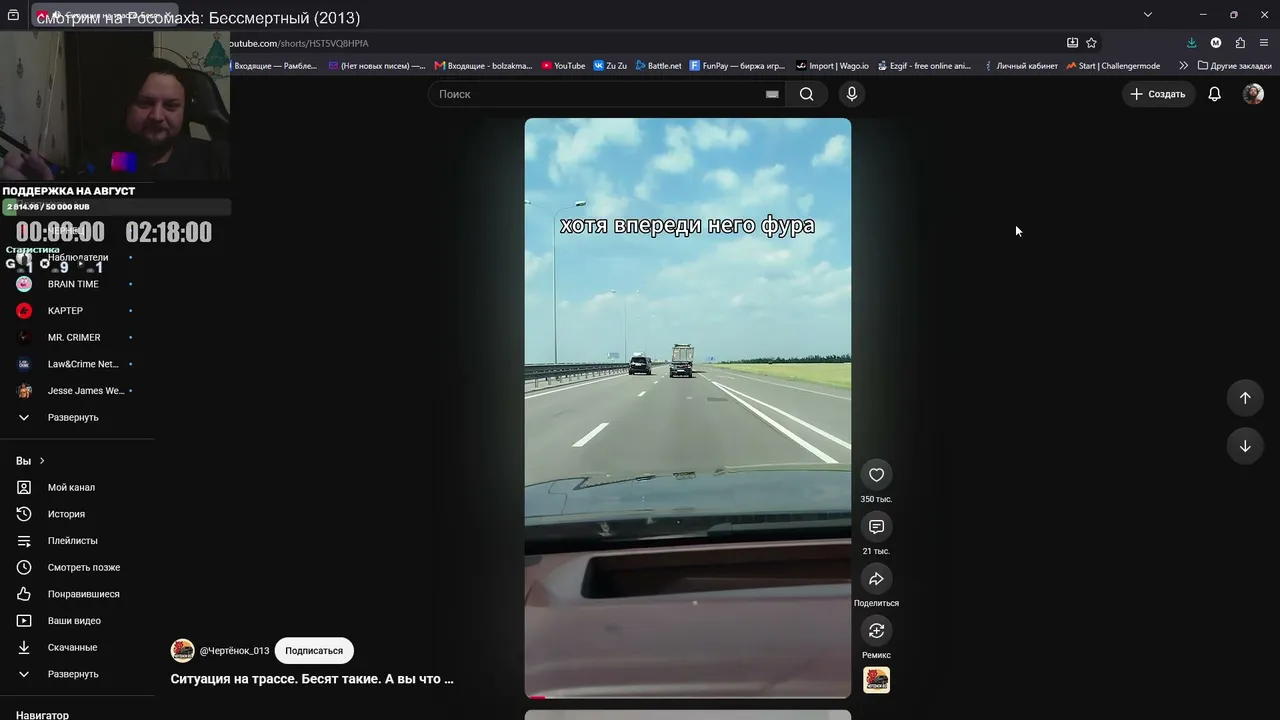Open browser extensions puzzle icon
1280x720 pixels.
1240,43
